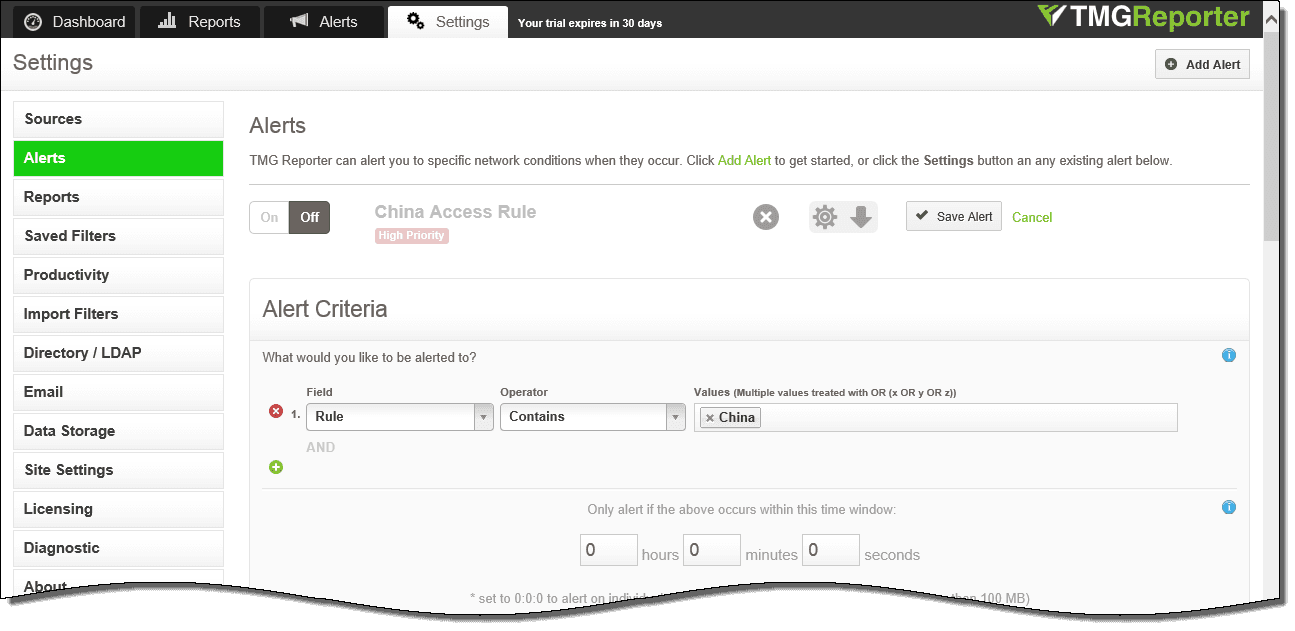Image resolution: width=1295 pixels, height=631 pixels.
Task: Follow the green Add Alert link
Action: (x=744, y=160)
